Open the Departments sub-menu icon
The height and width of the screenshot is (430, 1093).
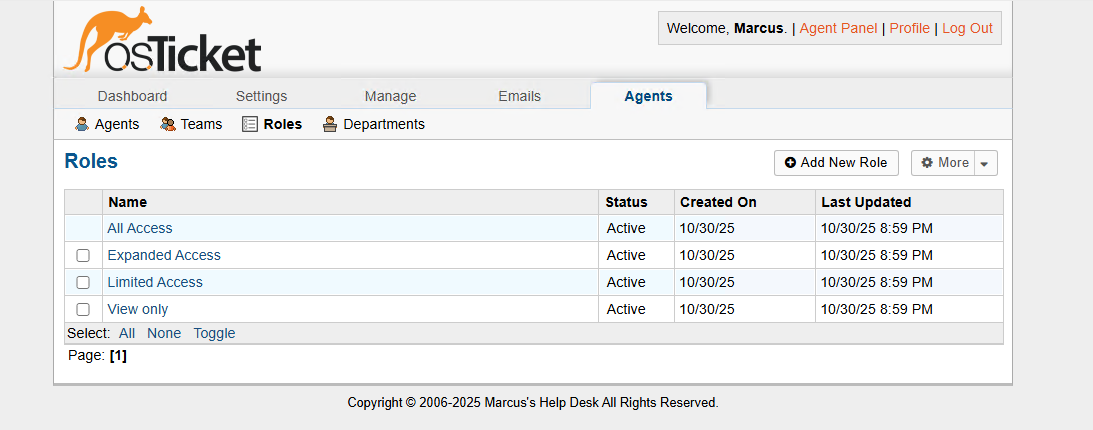(330, 125)
